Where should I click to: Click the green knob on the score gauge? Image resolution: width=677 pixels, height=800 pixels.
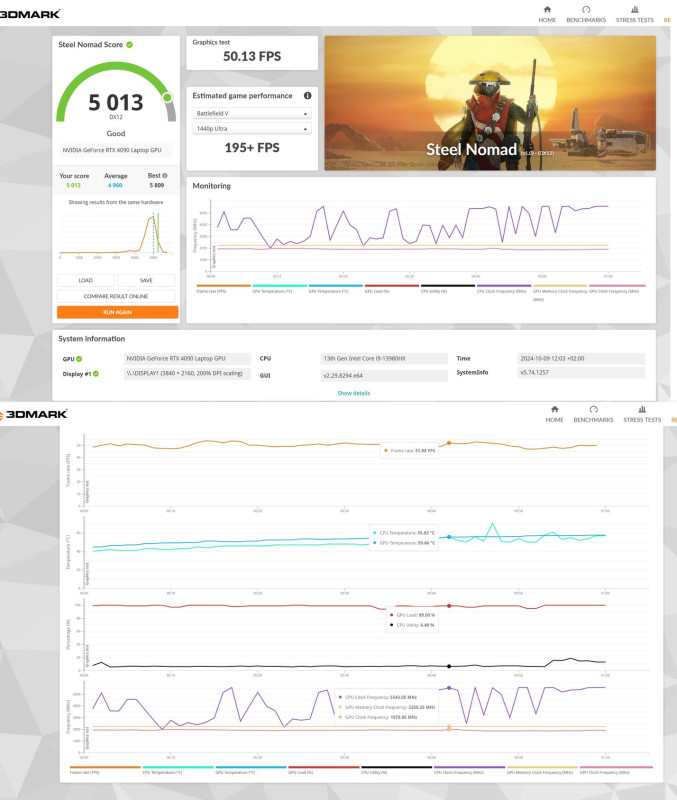click(167, 97)
